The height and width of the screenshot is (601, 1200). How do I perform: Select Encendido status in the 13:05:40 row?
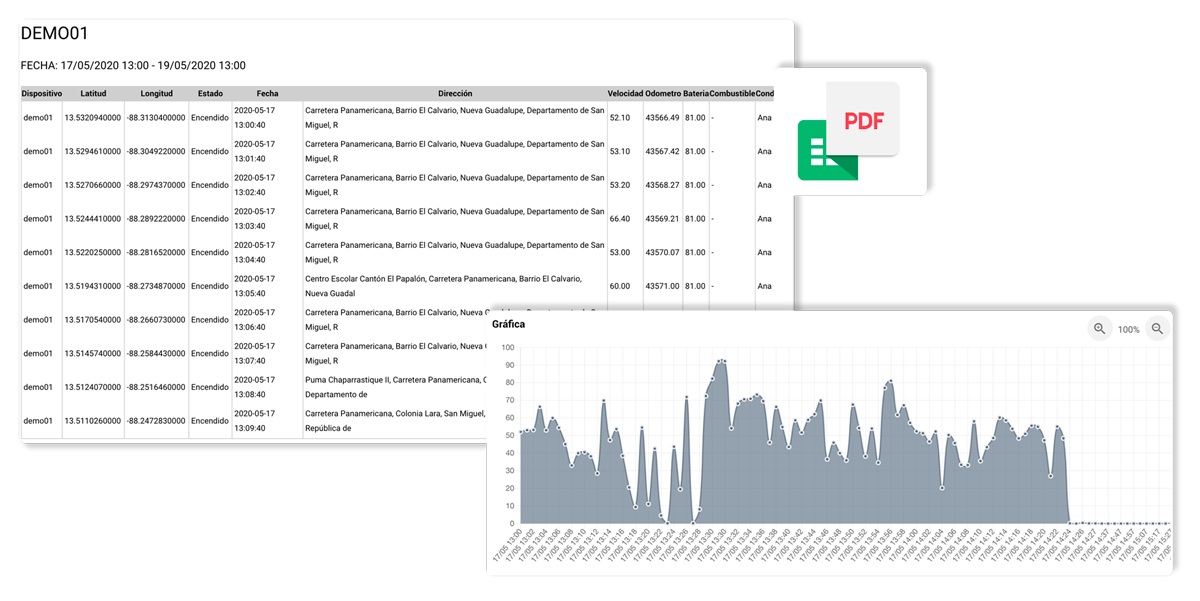(x=210, y=286)
